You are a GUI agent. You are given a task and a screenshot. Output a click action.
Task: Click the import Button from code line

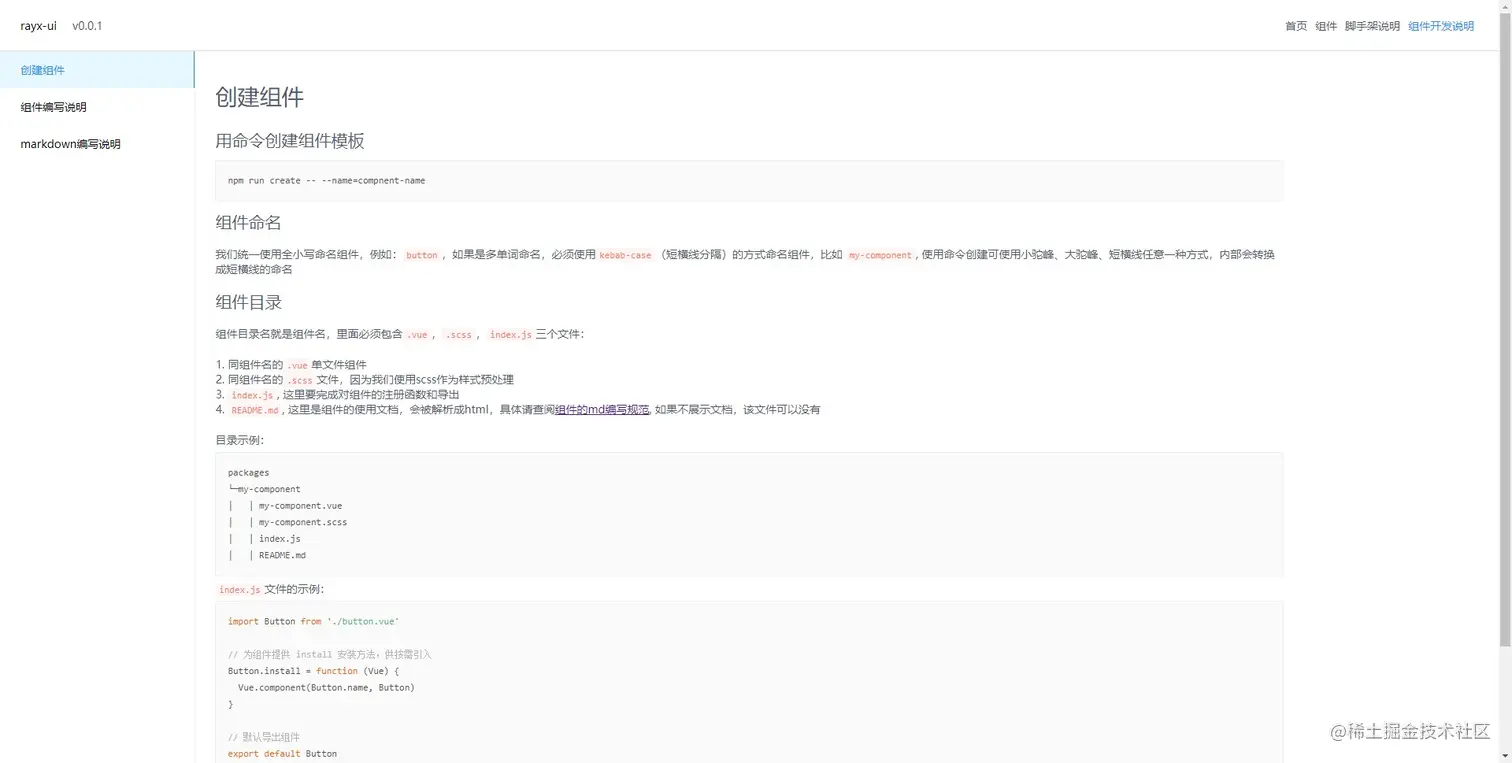[x=313, y=622]
